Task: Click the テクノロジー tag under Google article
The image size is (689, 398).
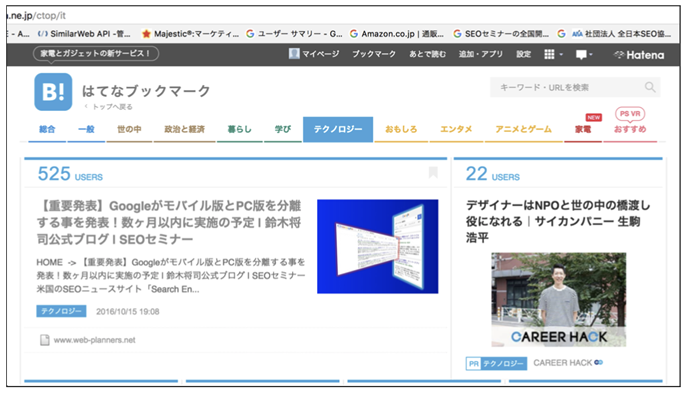Action: click(x=61, y=311)
